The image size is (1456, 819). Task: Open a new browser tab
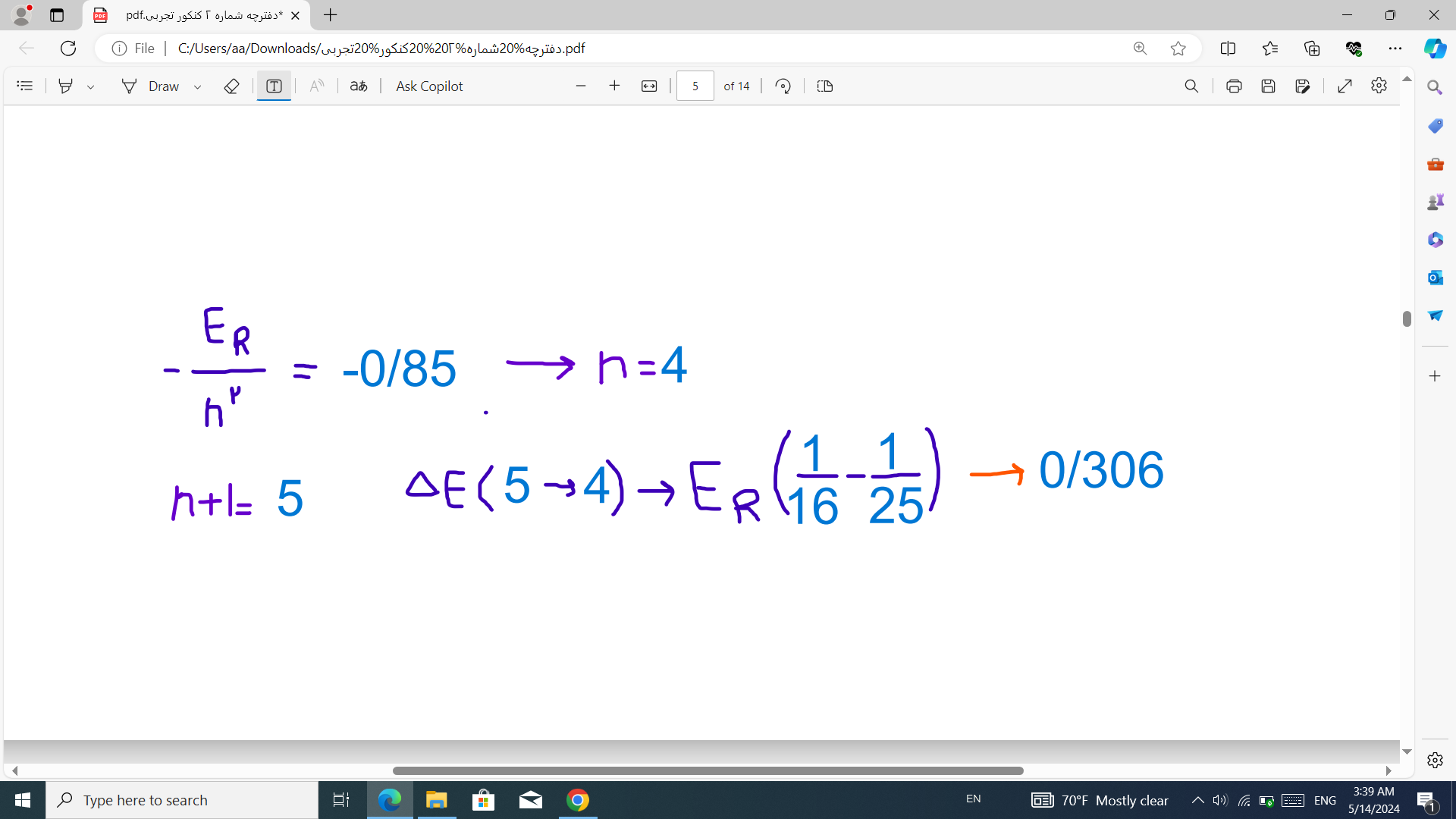pyautogui.click(x=331, y=15)
